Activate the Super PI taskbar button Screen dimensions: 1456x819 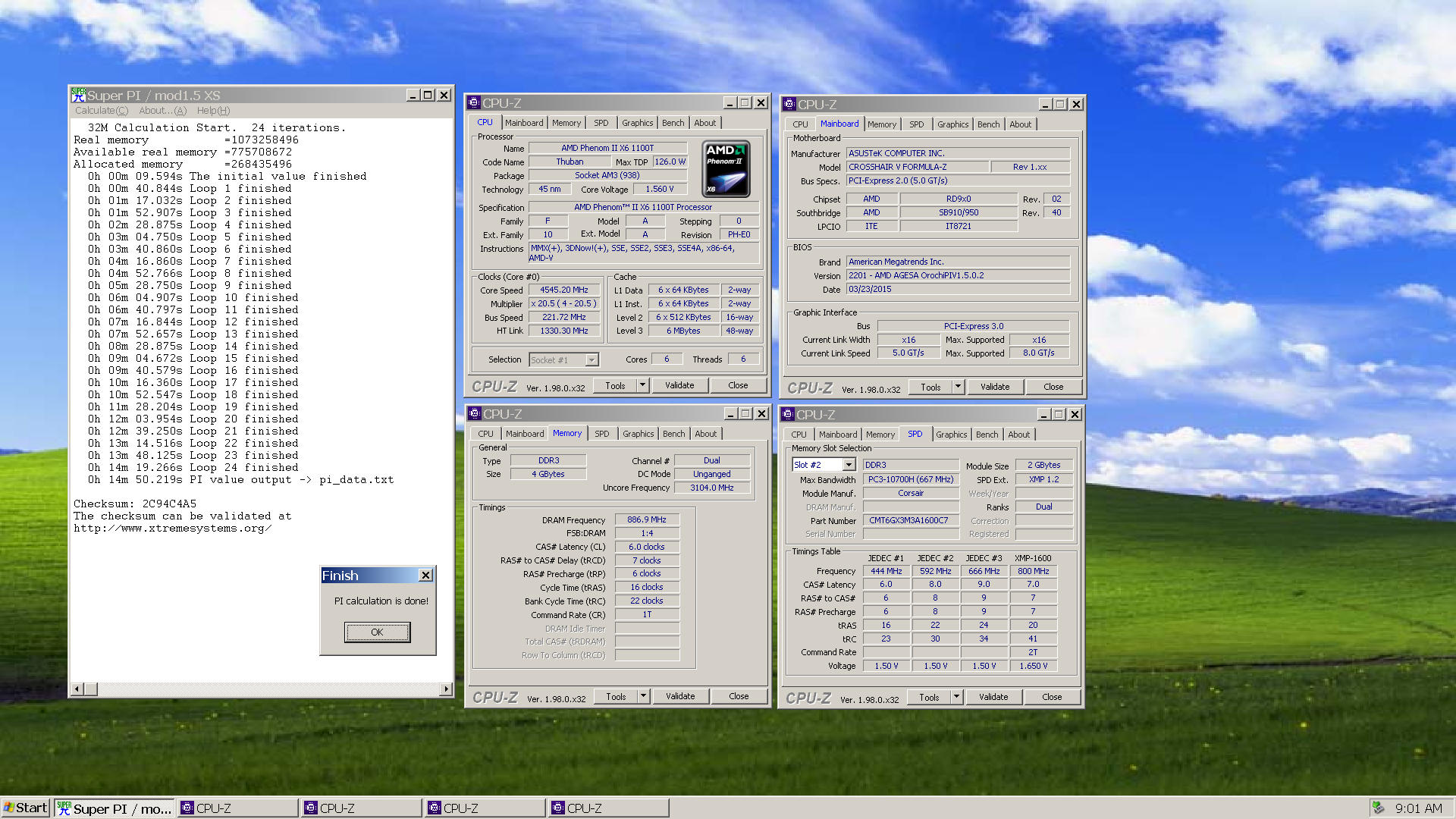point(115,808)
